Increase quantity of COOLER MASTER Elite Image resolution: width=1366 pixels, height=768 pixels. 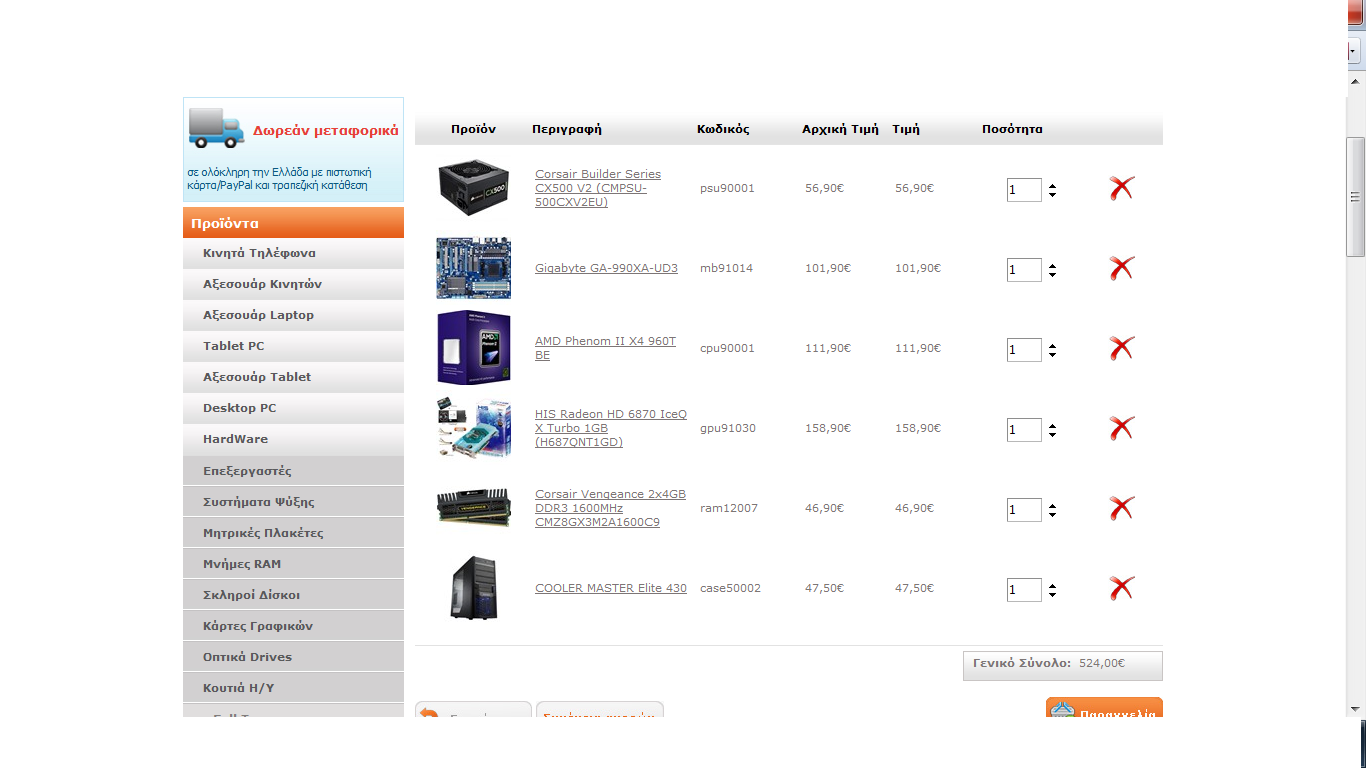click(1052, 585)
